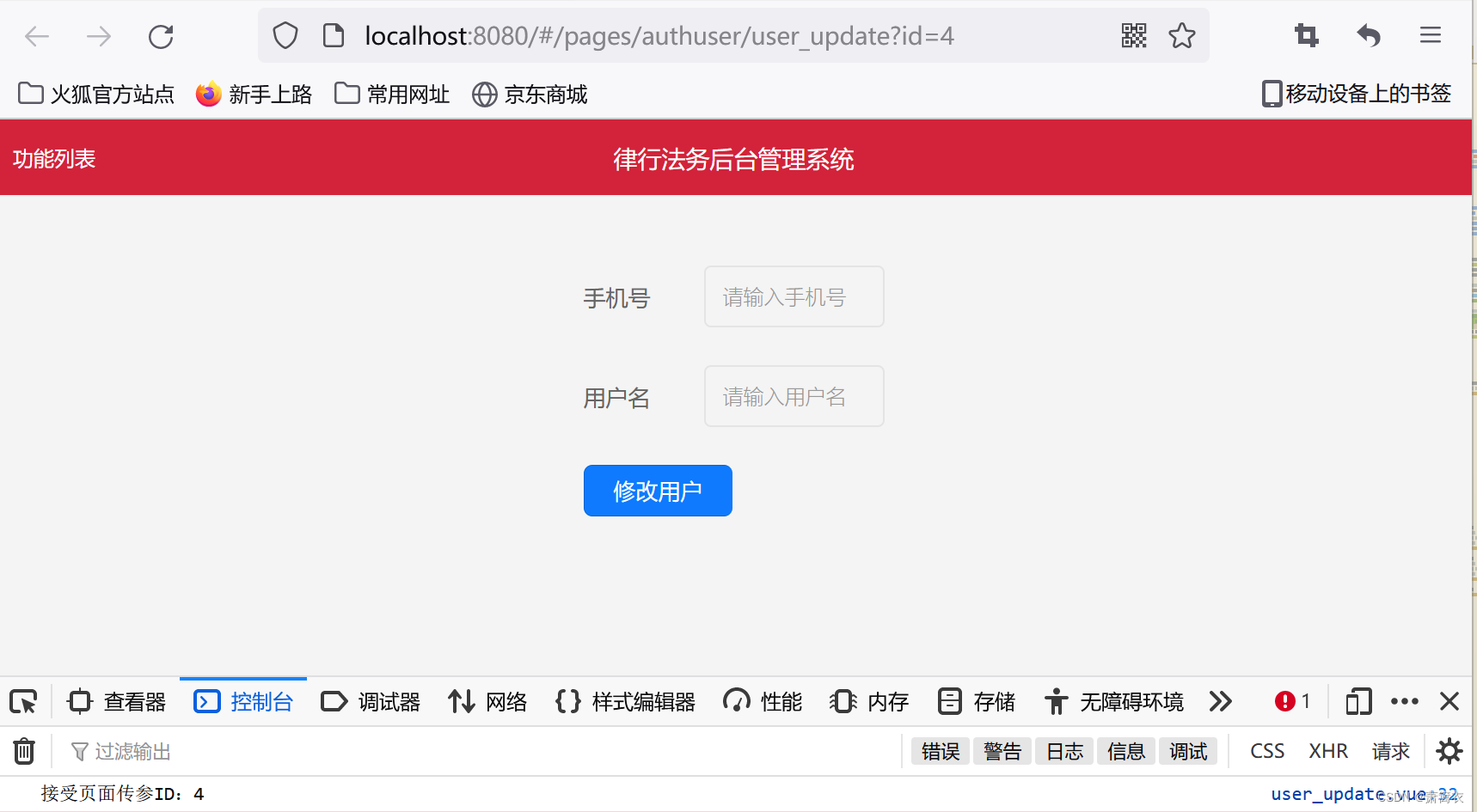Click the 修改用户 button
The height and width of the screenshot is (812, 1477).
pyautogui.click(x=658, y=491)
